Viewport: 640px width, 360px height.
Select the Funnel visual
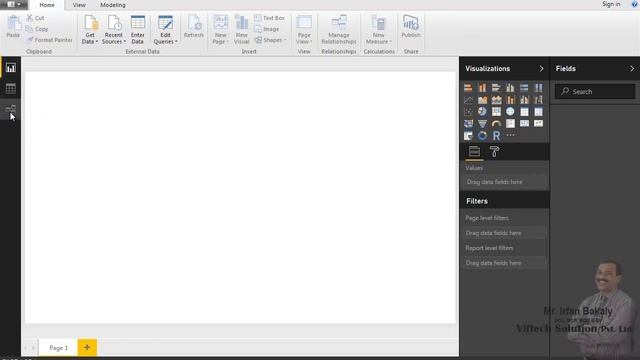coord(482,123)
